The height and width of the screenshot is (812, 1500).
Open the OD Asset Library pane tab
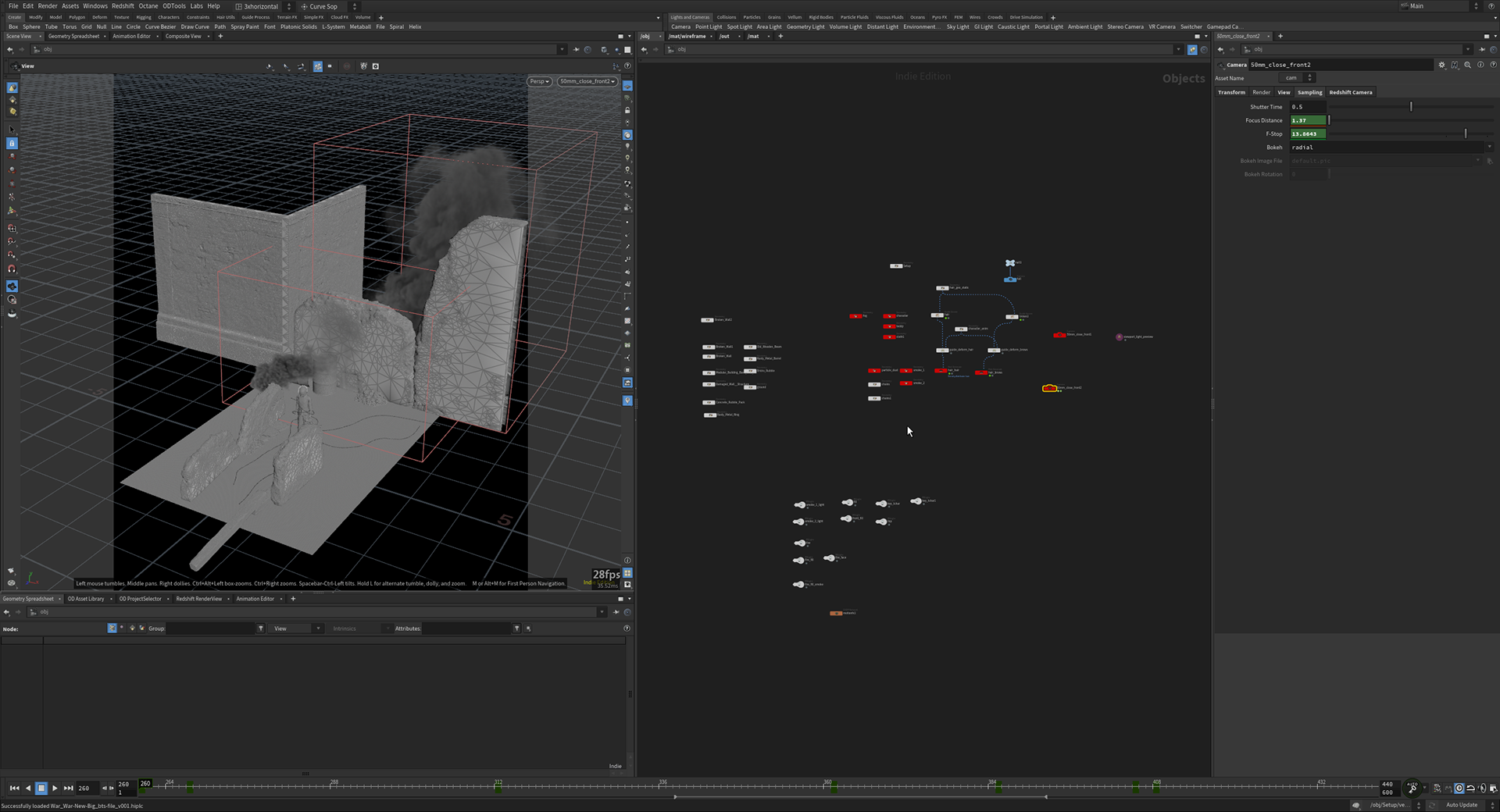(86, 599)
